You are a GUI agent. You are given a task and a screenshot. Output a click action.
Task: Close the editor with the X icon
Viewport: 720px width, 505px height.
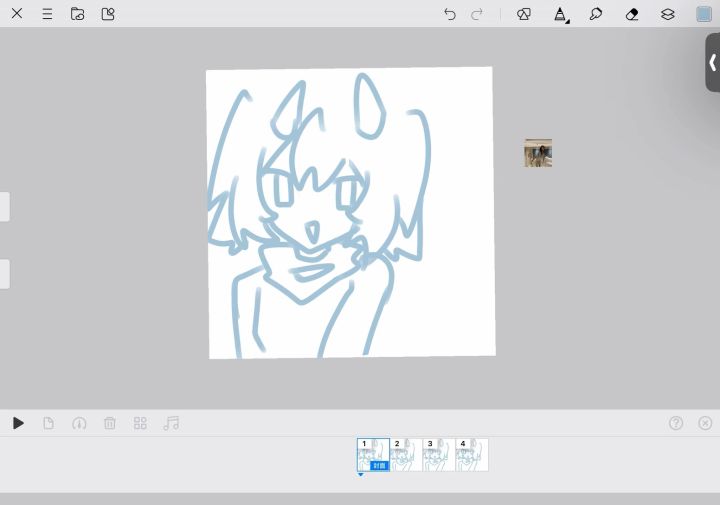pos(17,13)
